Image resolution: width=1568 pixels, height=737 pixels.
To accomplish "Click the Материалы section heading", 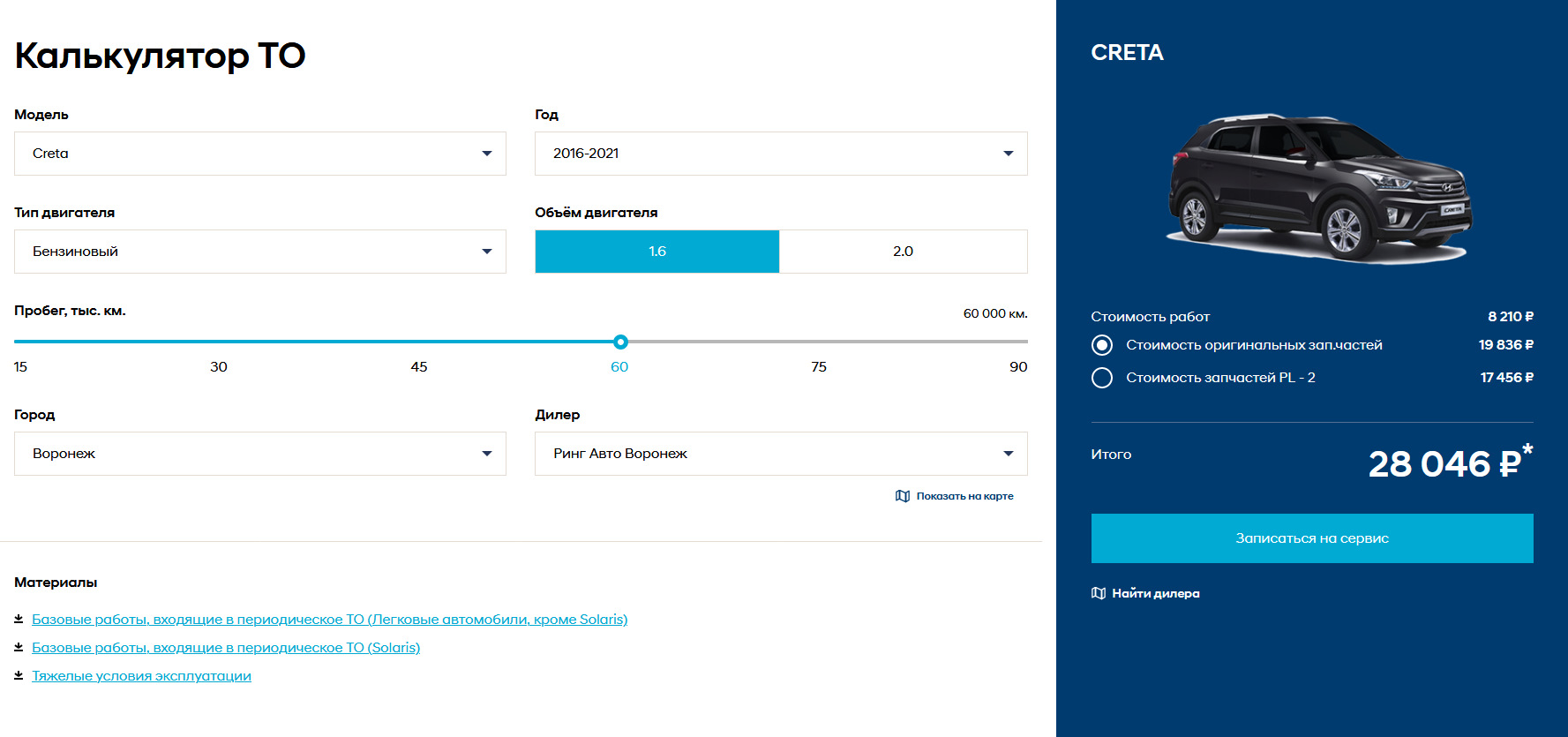I will [56, 583].
